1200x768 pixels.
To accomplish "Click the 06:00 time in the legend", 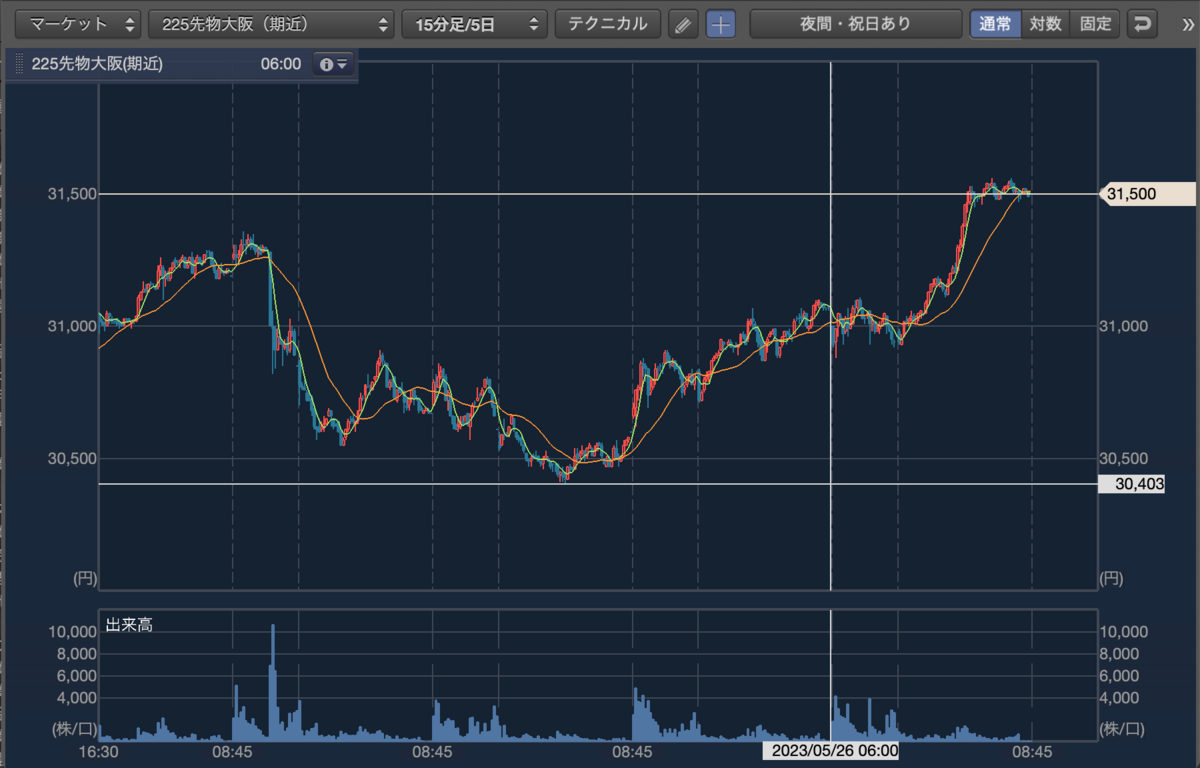I will coord(281,64).
